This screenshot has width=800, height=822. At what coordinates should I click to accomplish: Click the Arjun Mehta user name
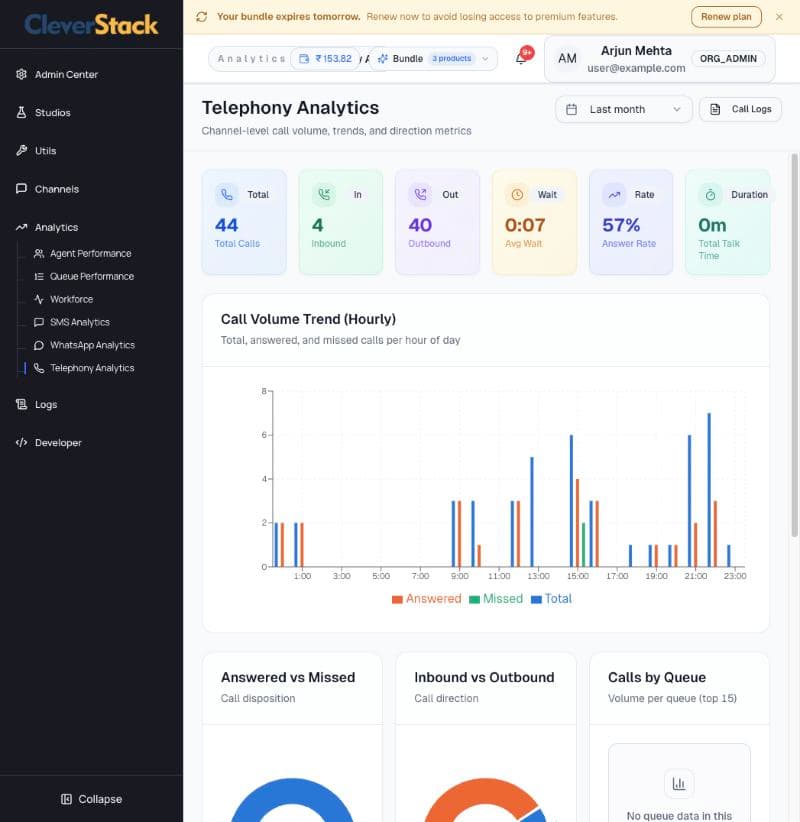point(636,51)
